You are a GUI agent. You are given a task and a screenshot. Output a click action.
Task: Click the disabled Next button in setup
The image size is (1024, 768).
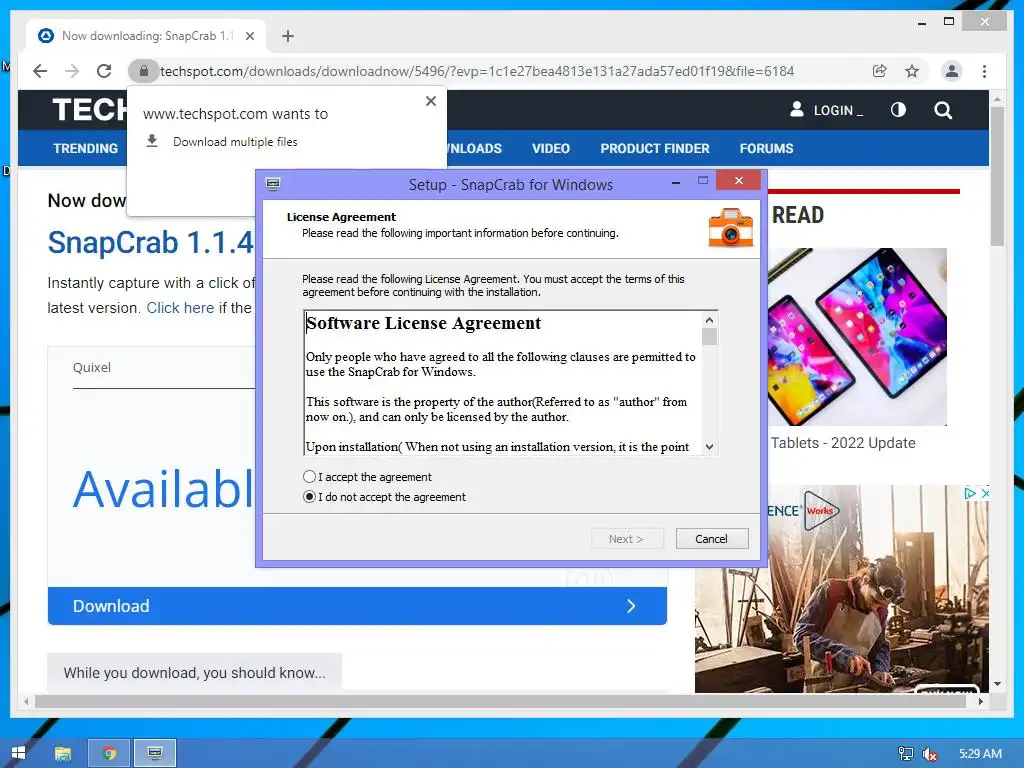[x=626, y=539]
